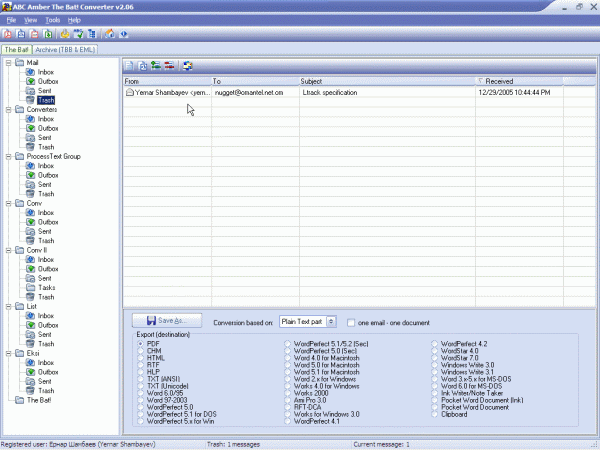This screenshot has width=600, height=450.
Task: Open the Help menu
Action: 74,20
